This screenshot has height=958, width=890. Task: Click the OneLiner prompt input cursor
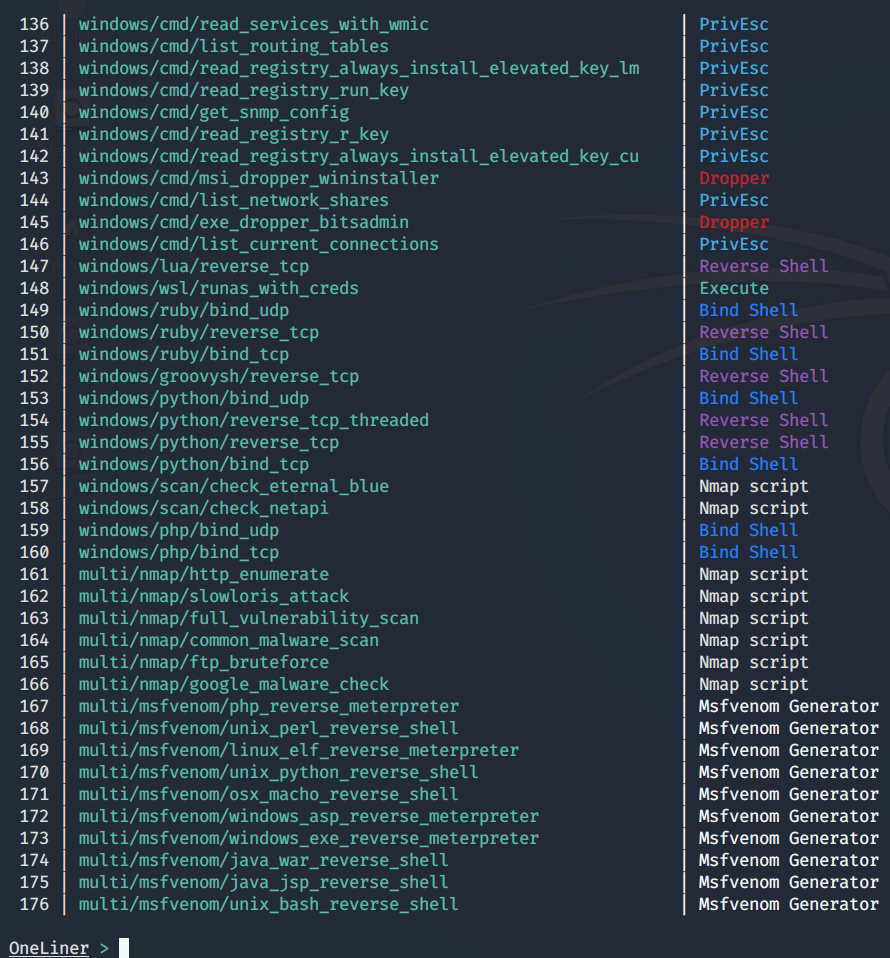[x=124, y=947]
